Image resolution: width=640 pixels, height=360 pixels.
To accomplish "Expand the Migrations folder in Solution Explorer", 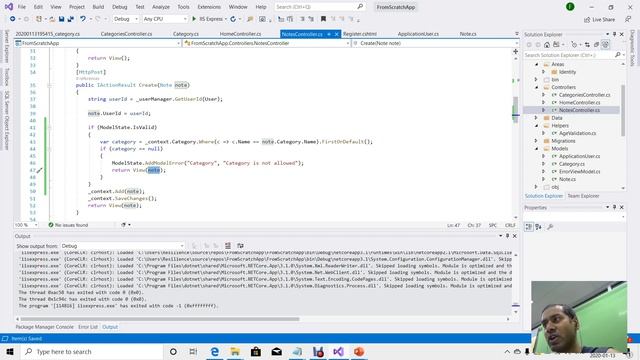I will [537, 141].
